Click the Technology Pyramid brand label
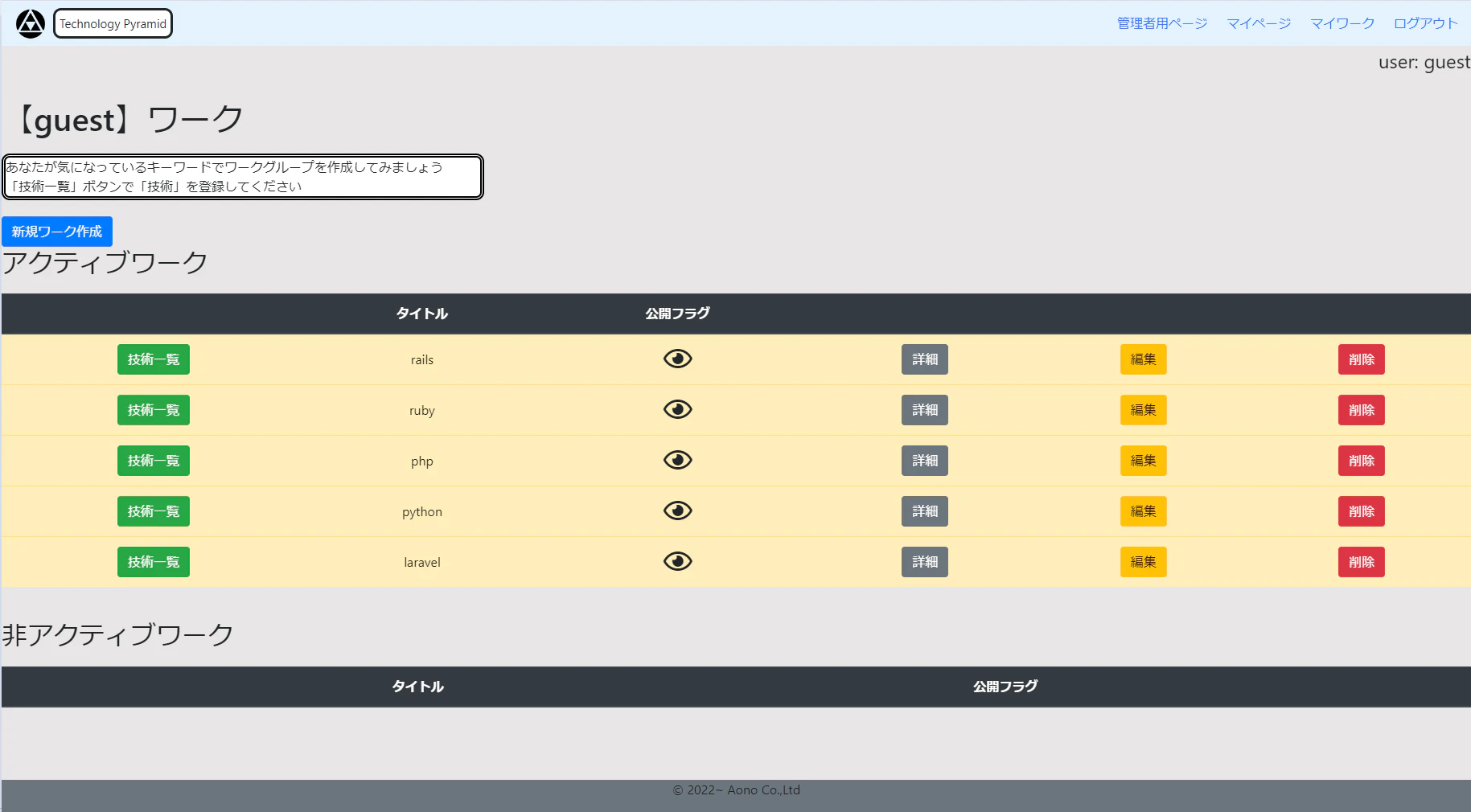This screenshot has height=812, width=1471. point(113,23)
